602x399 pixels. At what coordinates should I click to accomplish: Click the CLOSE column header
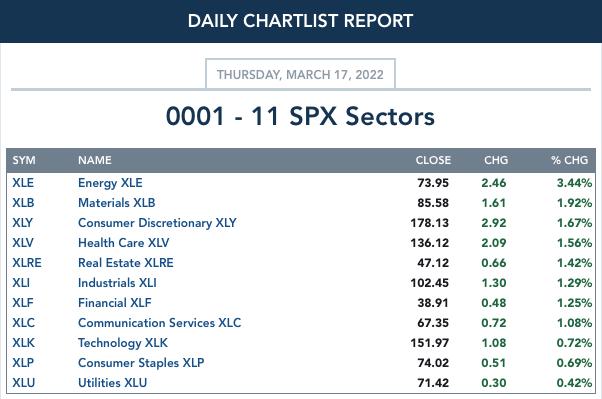(x=433, y=160)
